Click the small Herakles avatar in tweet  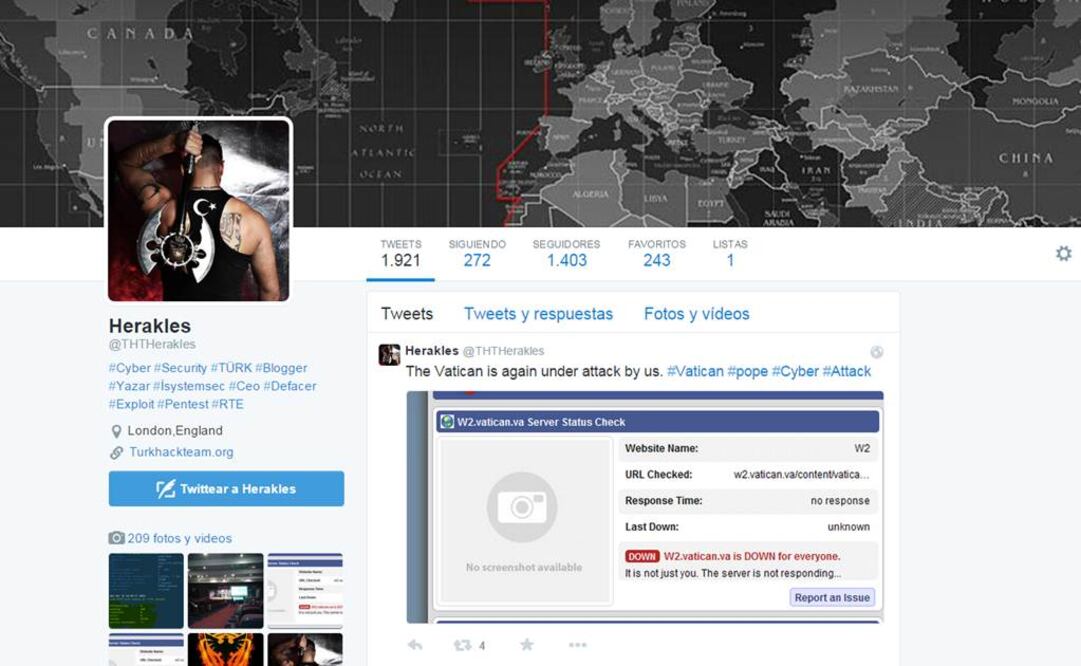tap(389, 355)
